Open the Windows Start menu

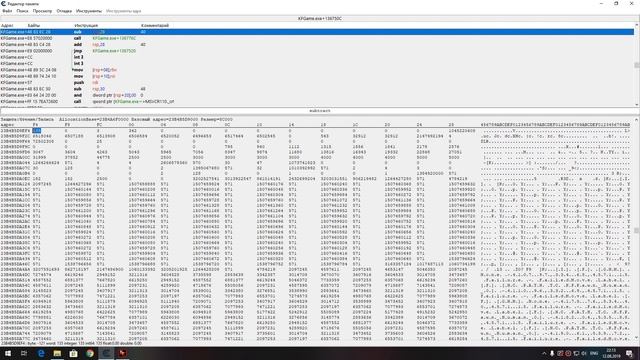[x=8, y=353]
